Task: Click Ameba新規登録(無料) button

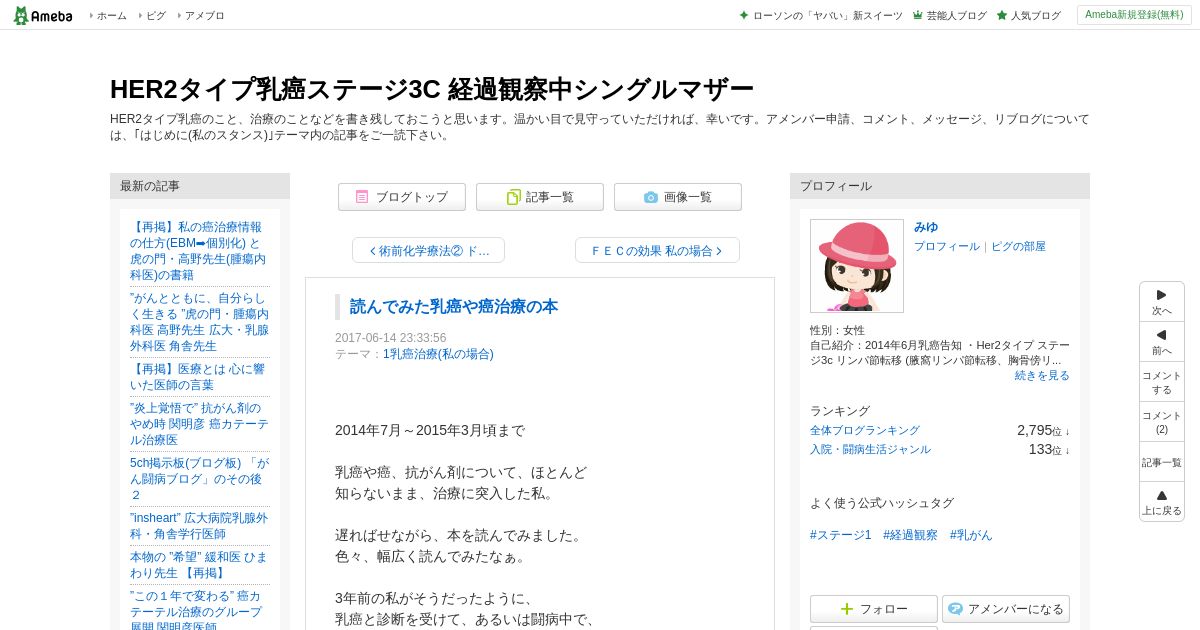Action: [x=1134, y=15]
